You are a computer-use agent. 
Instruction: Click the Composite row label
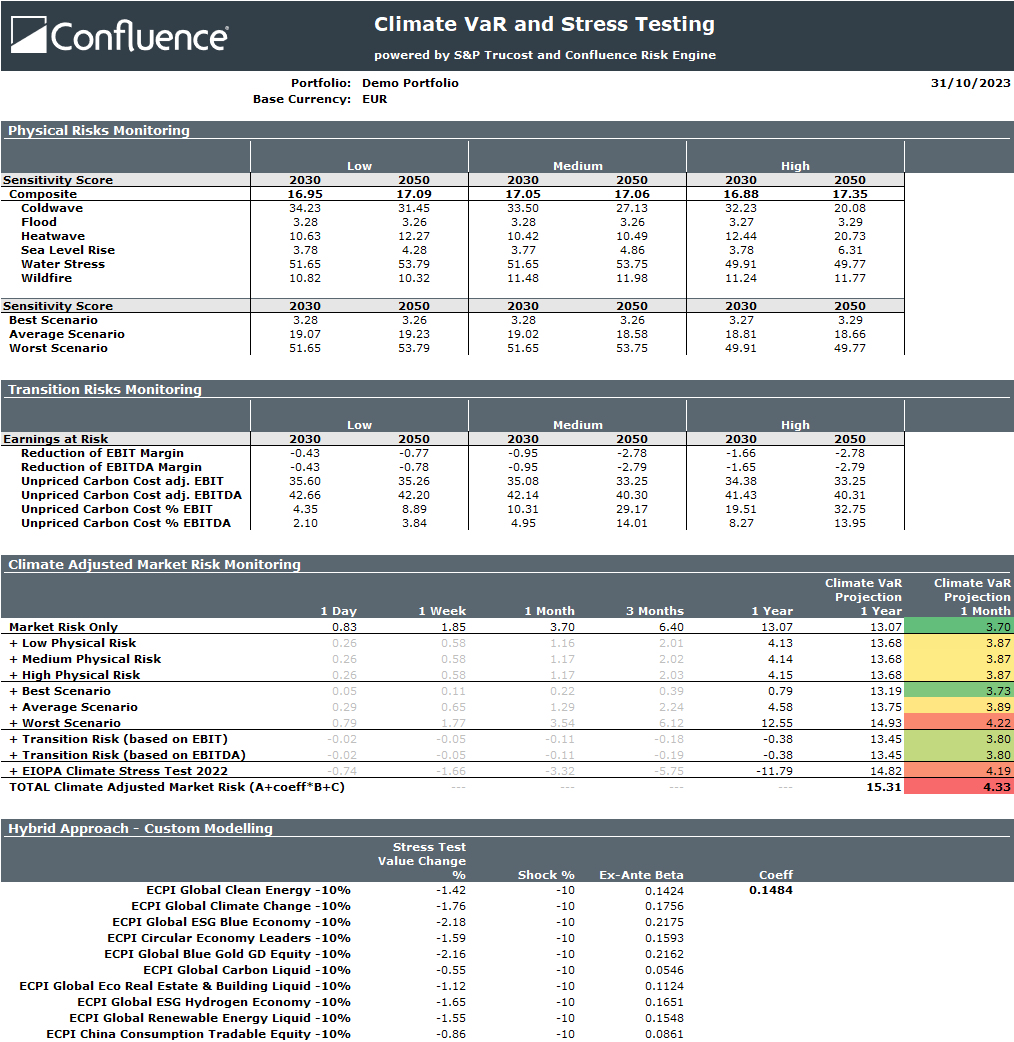(x=43, y=194)
